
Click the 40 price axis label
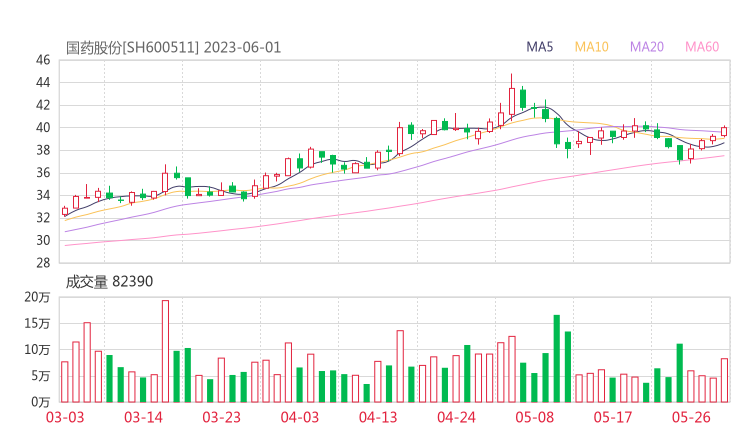(x=43, y=127)
